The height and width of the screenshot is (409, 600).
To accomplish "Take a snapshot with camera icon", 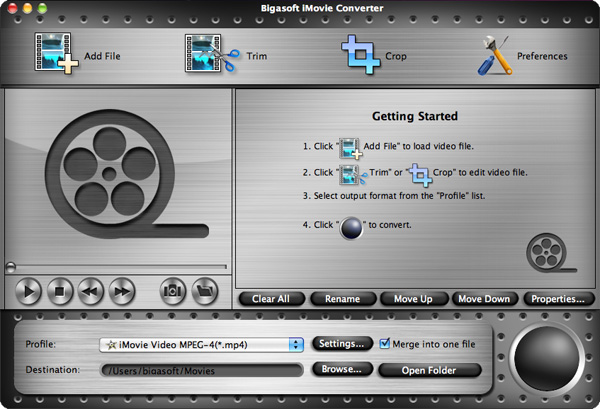I will (173, 291).
